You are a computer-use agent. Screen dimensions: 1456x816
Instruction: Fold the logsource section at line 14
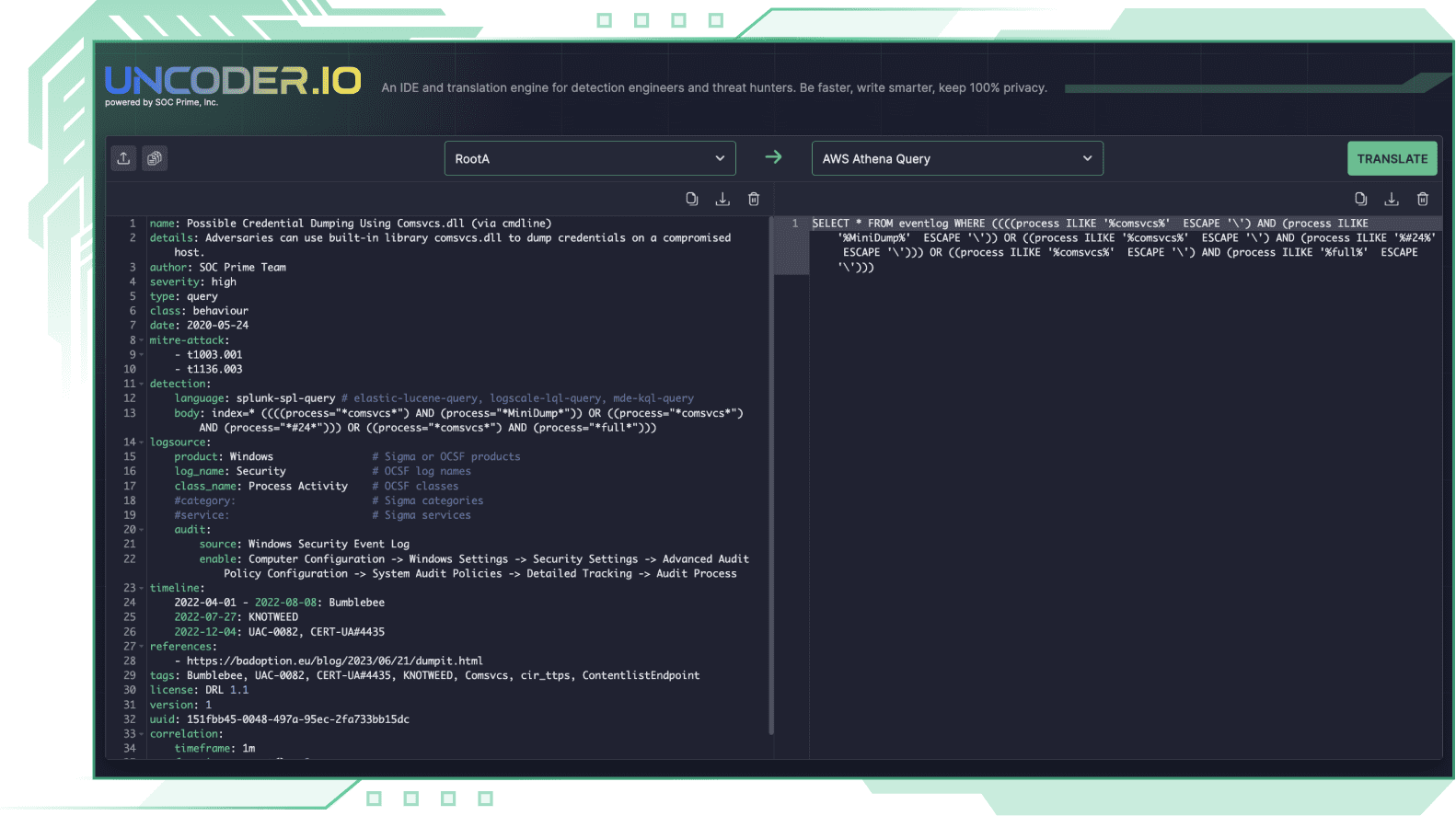point(142,442)
